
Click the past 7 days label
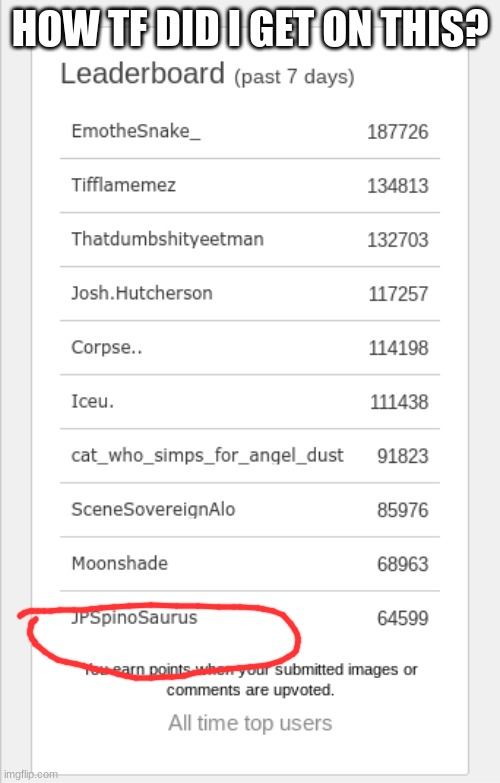tap(294, 77)
